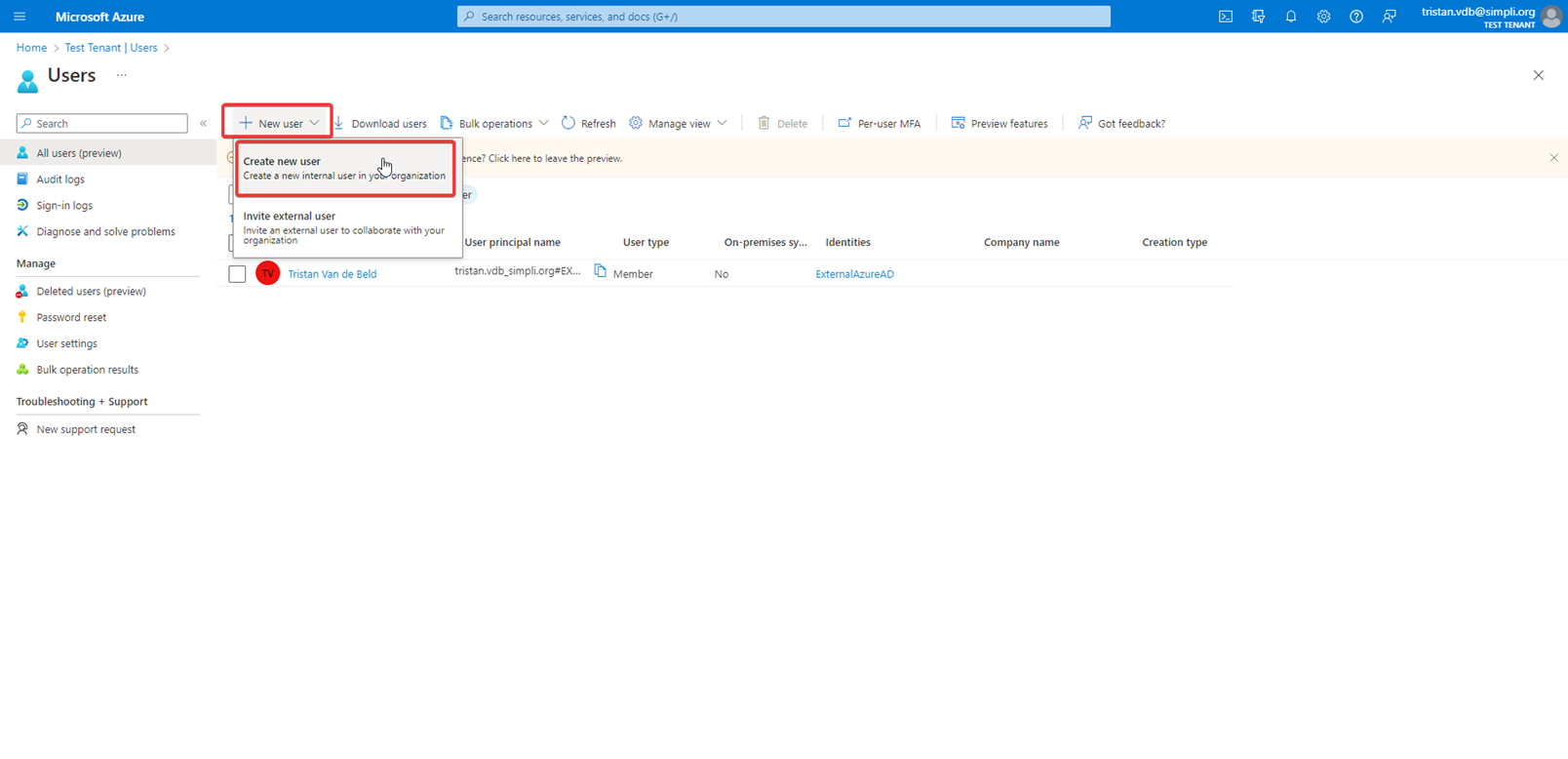Go to the Test Tenant | Users breadcrumb

pos(111,48)
